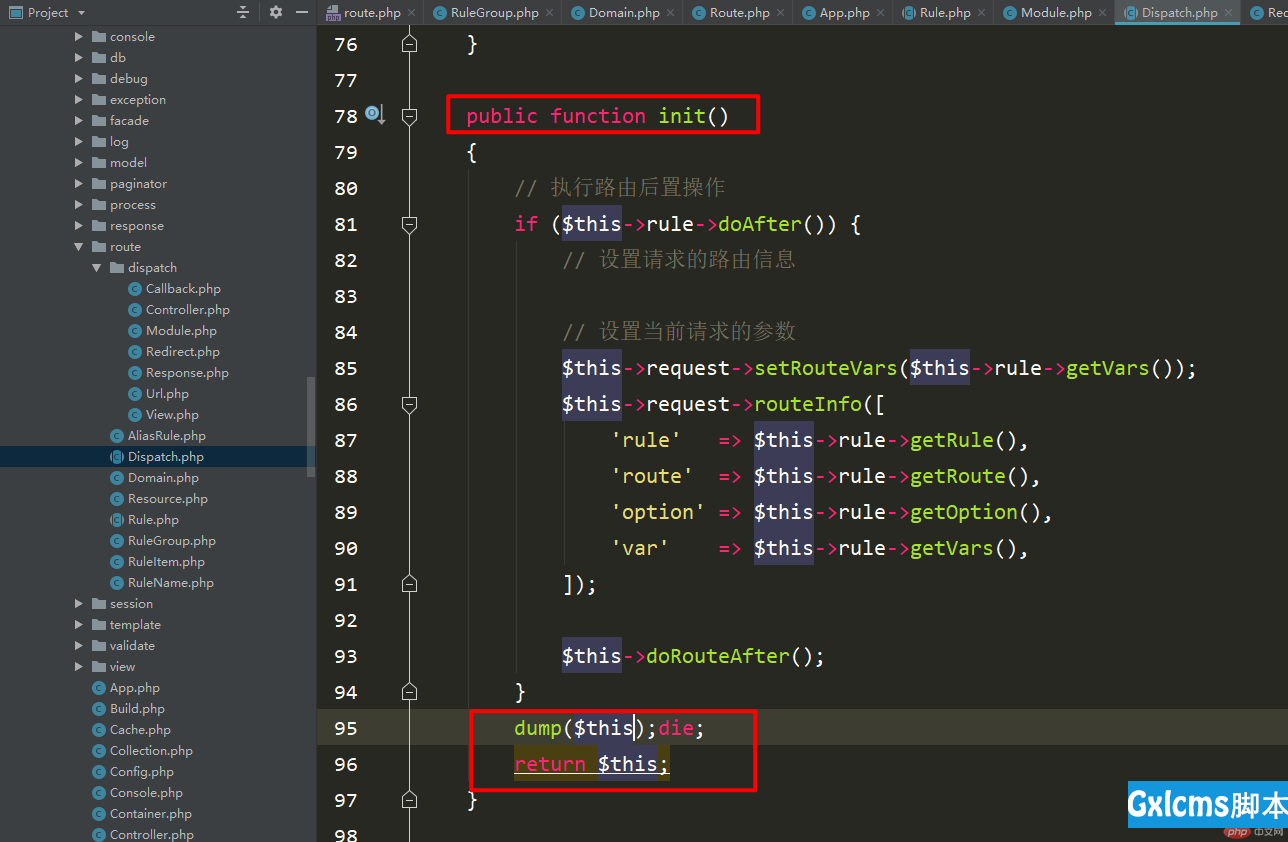Click the template folder icon

(99, 624)
